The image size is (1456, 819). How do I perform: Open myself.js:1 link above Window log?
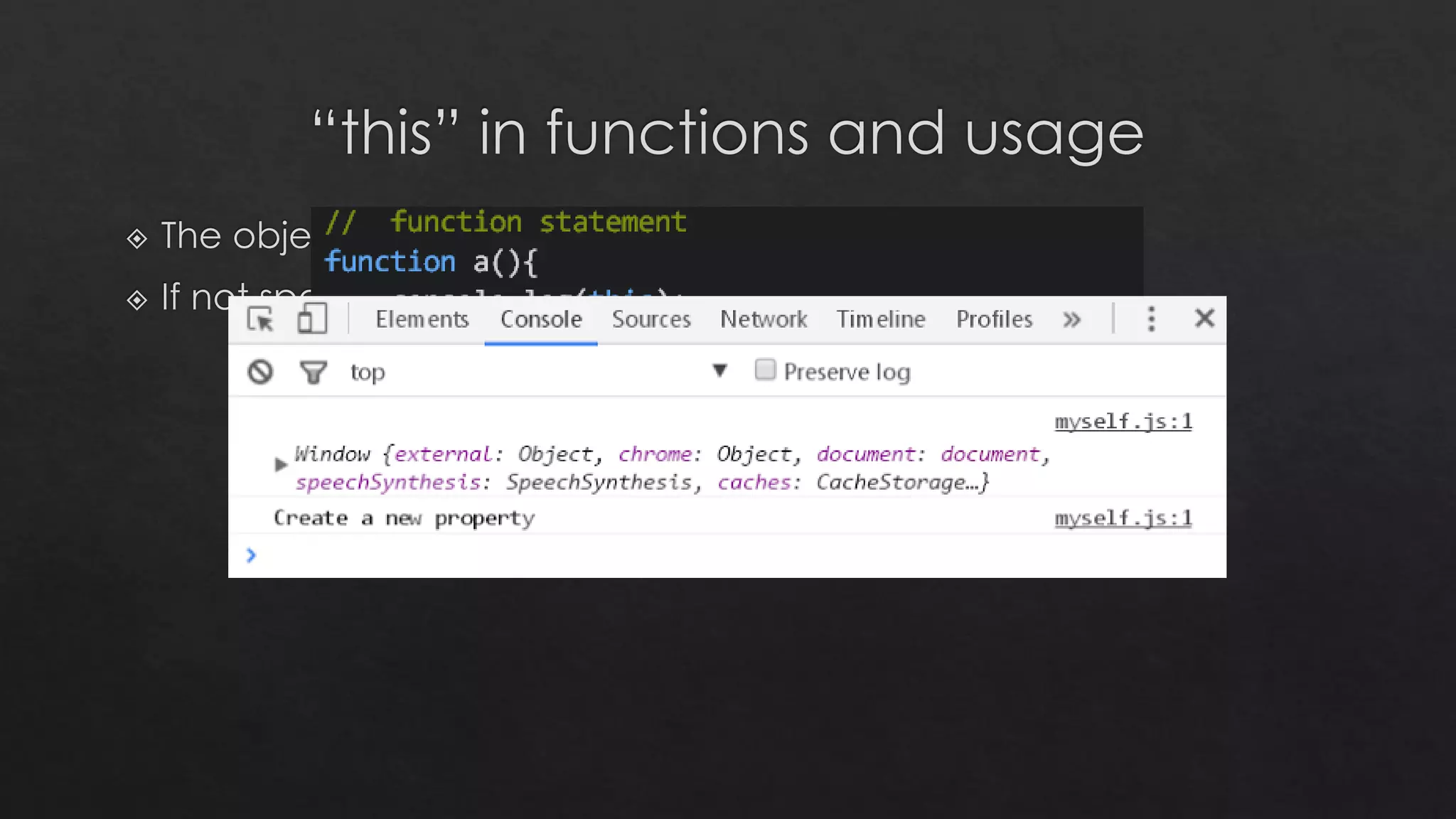(1123, 422)
